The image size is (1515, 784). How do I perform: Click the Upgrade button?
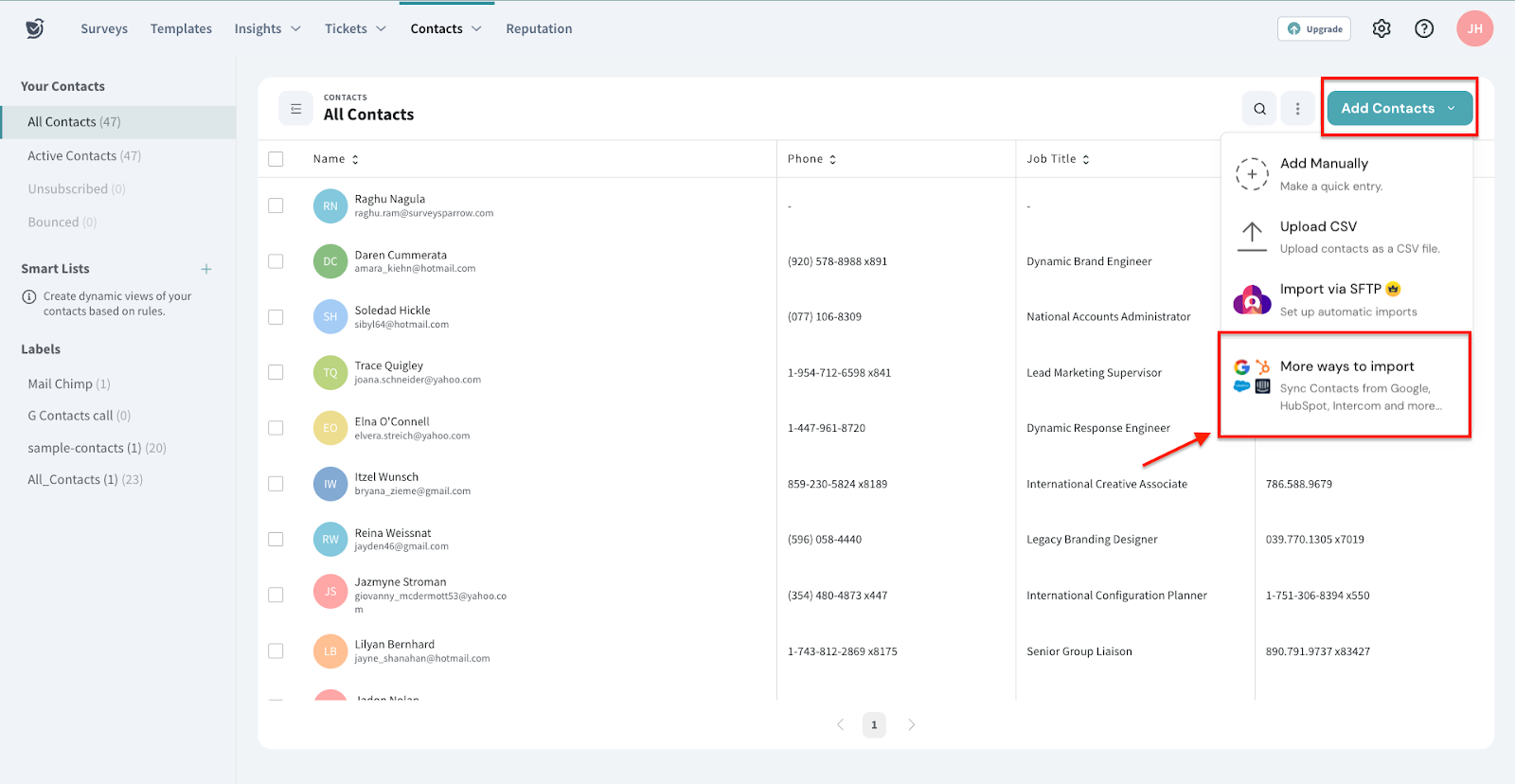(1314, 28)
